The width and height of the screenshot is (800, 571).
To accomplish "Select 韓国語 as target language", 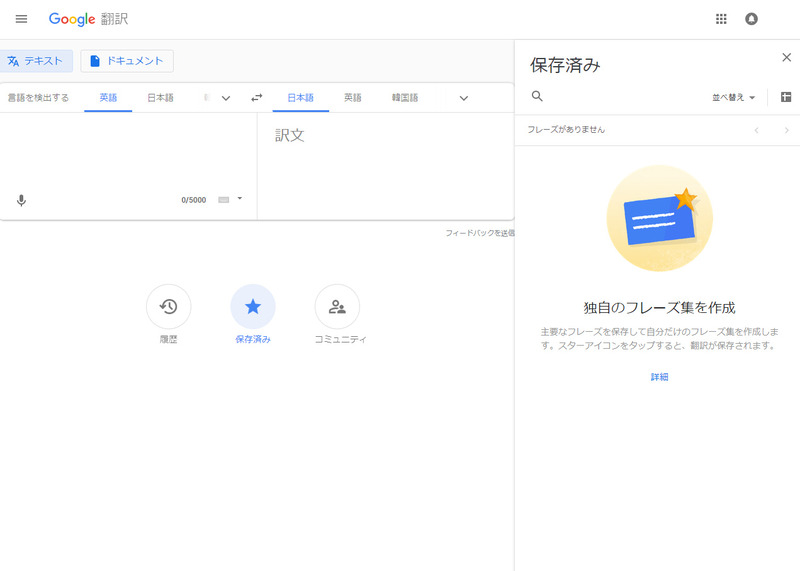I will click(405, 97).
